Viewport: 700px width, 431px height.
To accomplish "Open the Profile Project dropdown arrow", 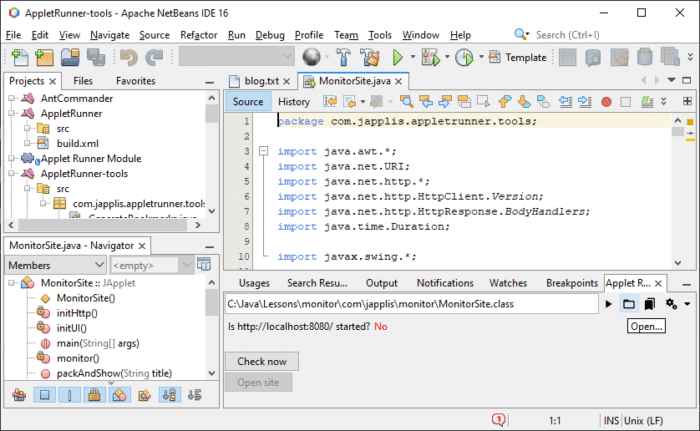I will [x=481, y=57].
